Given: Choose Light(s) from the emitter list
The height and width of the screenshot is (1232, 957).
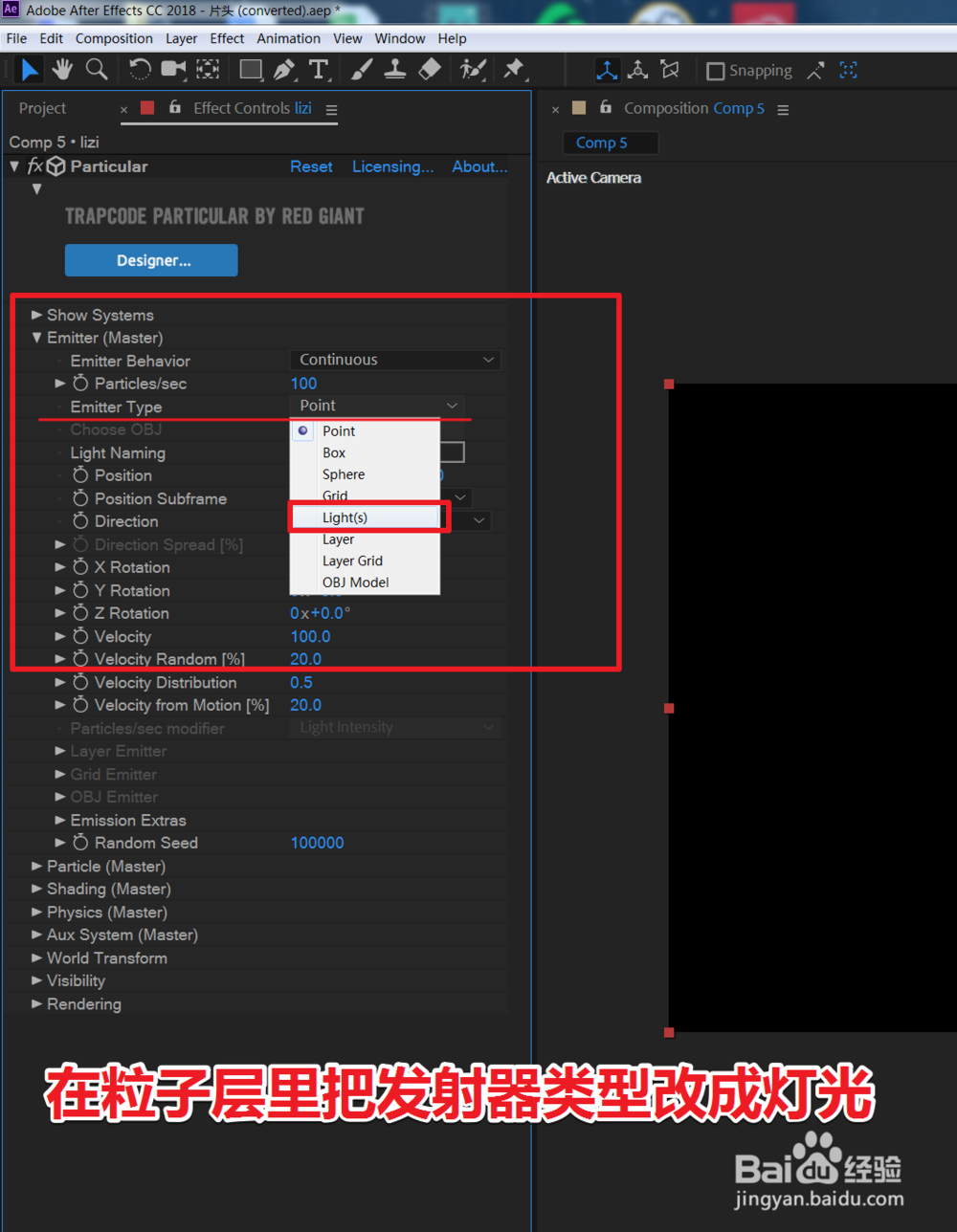Looking at the screenshot, I should click(x=364, y=517).
